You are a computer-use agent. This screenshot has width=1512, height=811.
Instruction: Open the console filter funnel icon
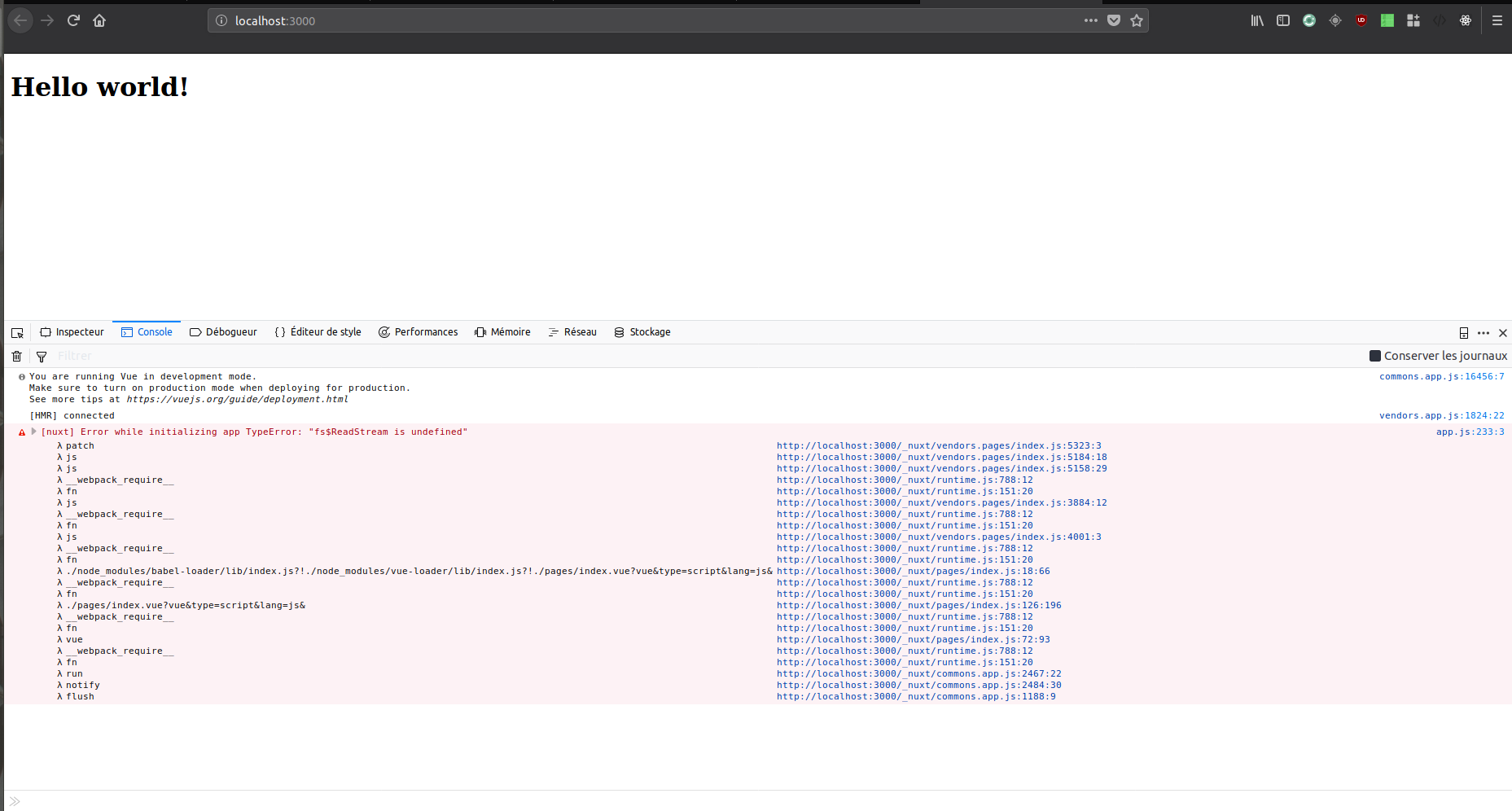point(41,356)
